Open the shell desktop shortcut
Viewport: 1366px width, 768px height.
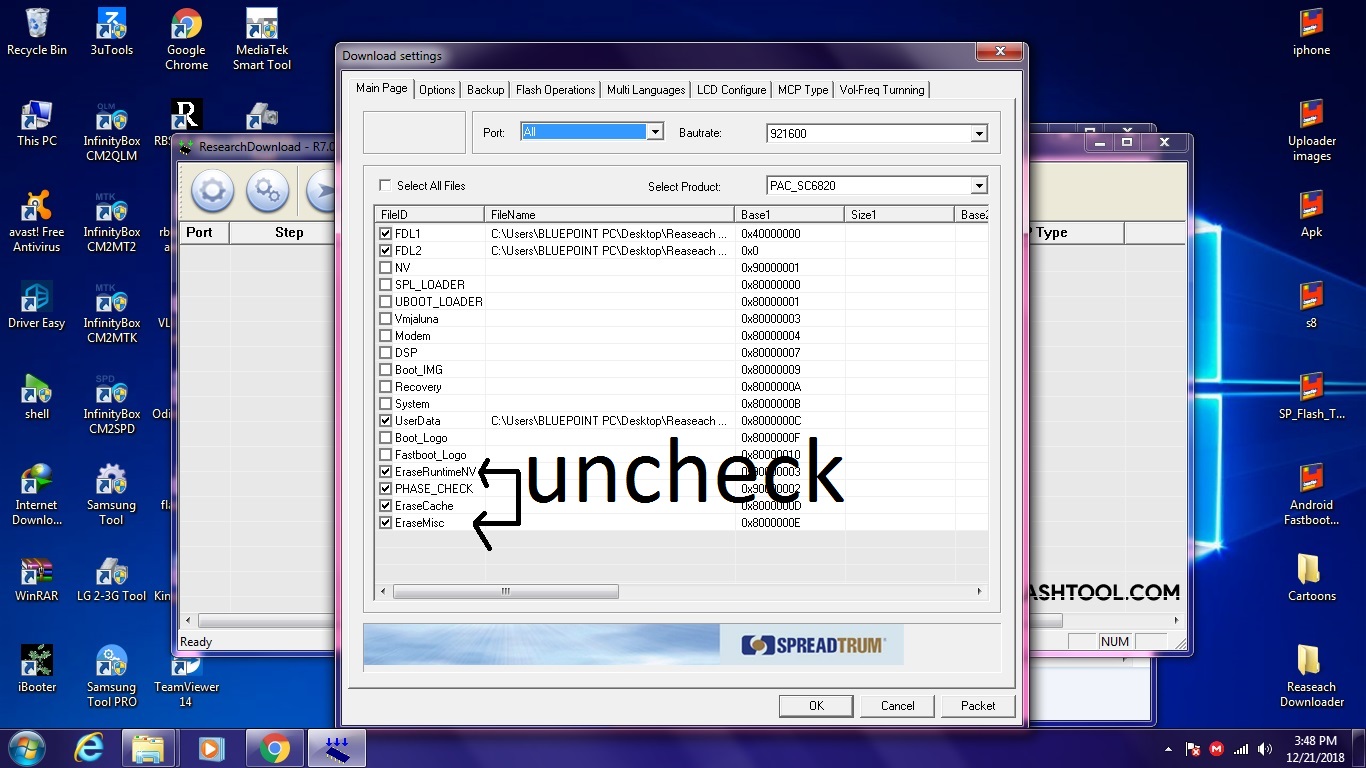click(x=37, y=396)
